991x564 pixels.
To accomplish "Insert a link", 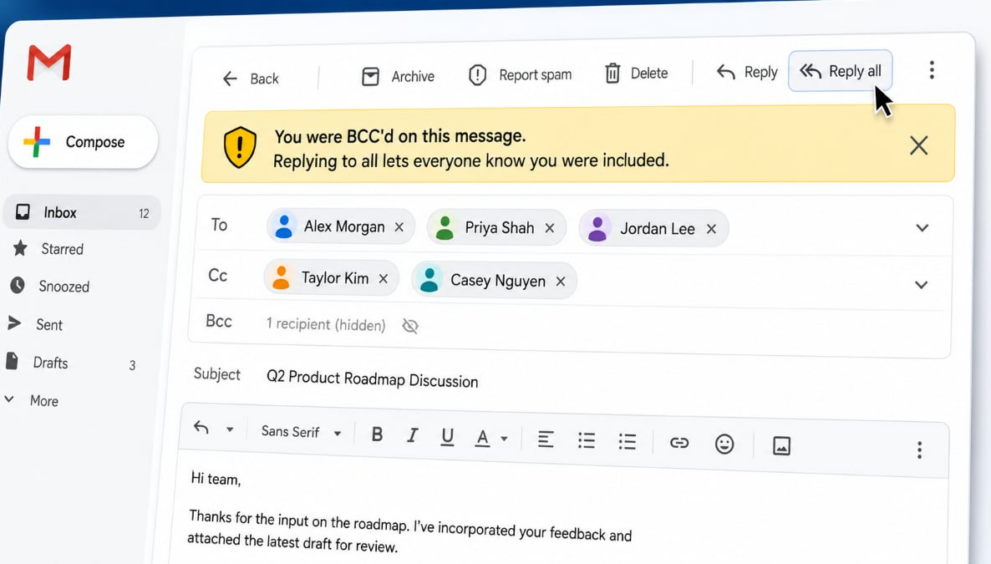I will (x=679, y=443).
